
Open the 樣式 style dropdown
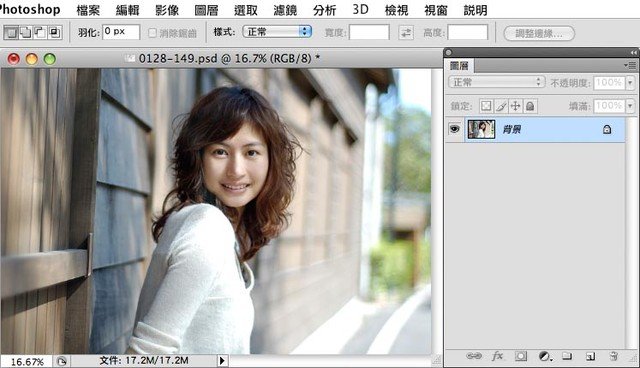click(x=277, y=32)
